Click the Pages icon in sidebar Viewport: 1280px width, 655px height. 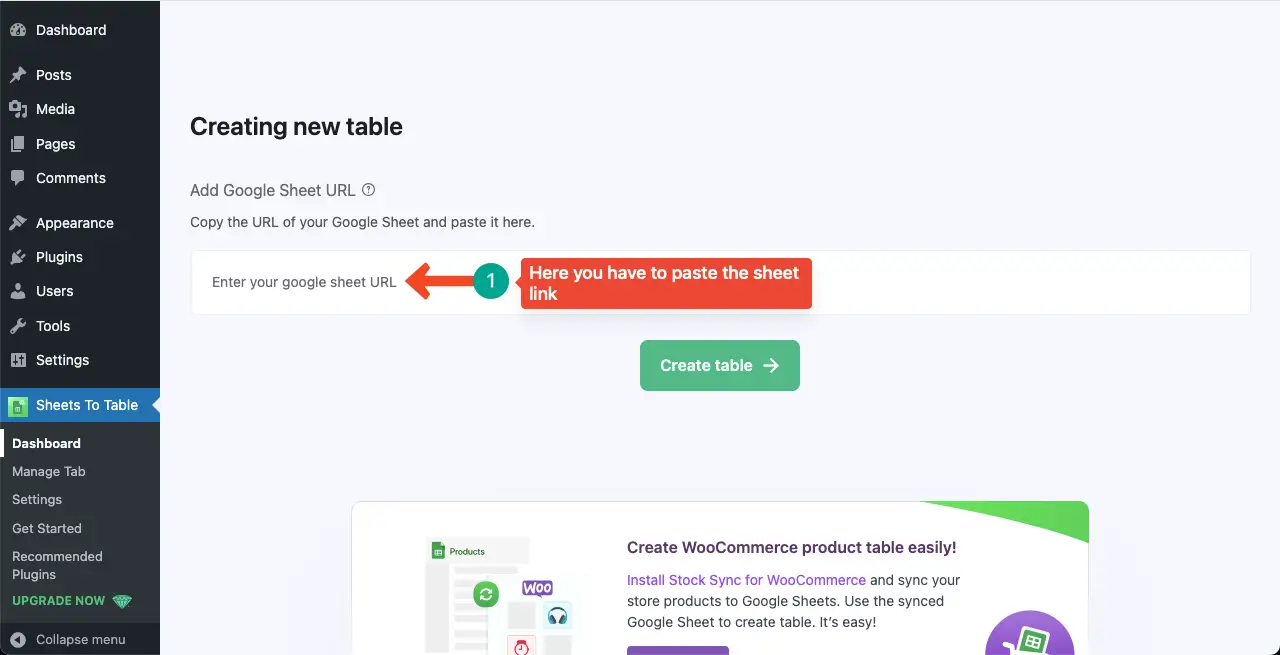(x=17, y=144)
